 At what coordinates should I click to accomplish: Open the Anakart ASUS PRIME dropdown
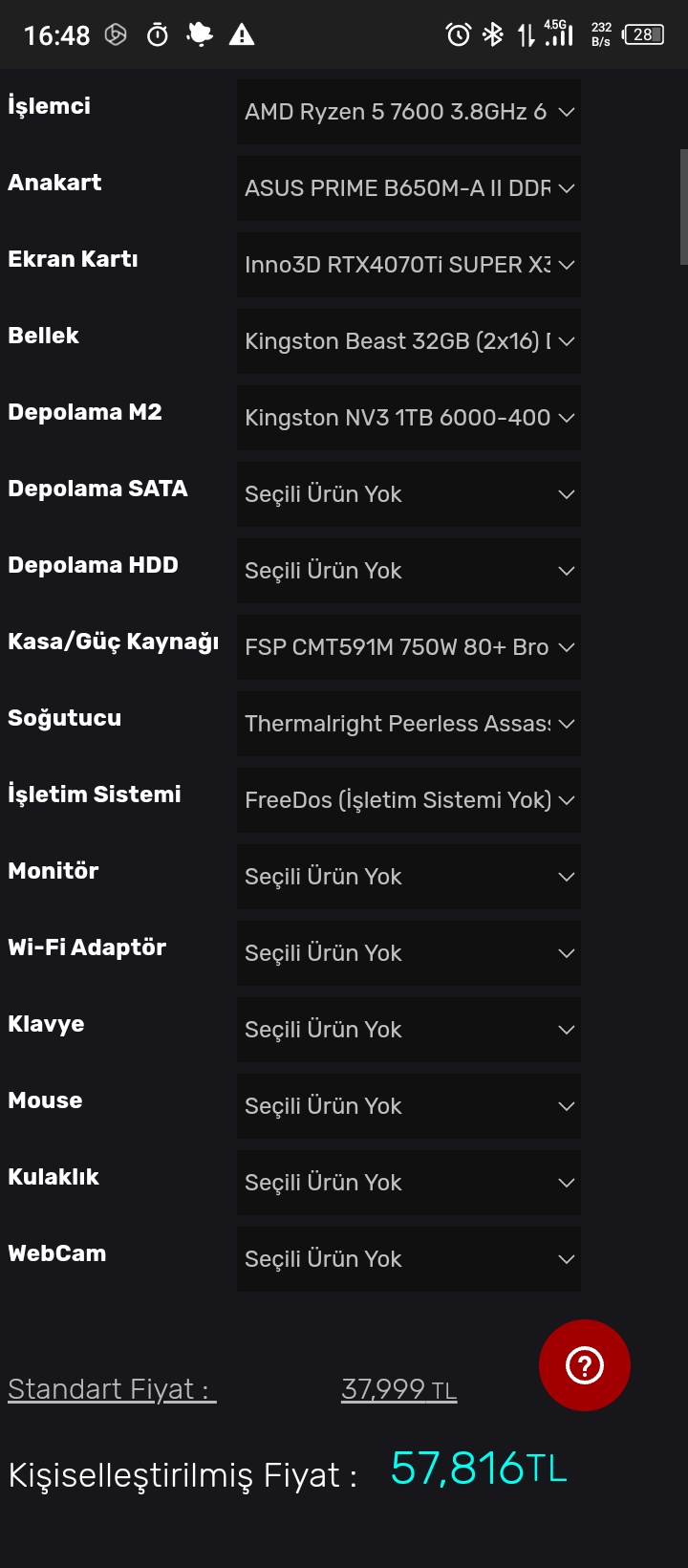coord(408,188)
